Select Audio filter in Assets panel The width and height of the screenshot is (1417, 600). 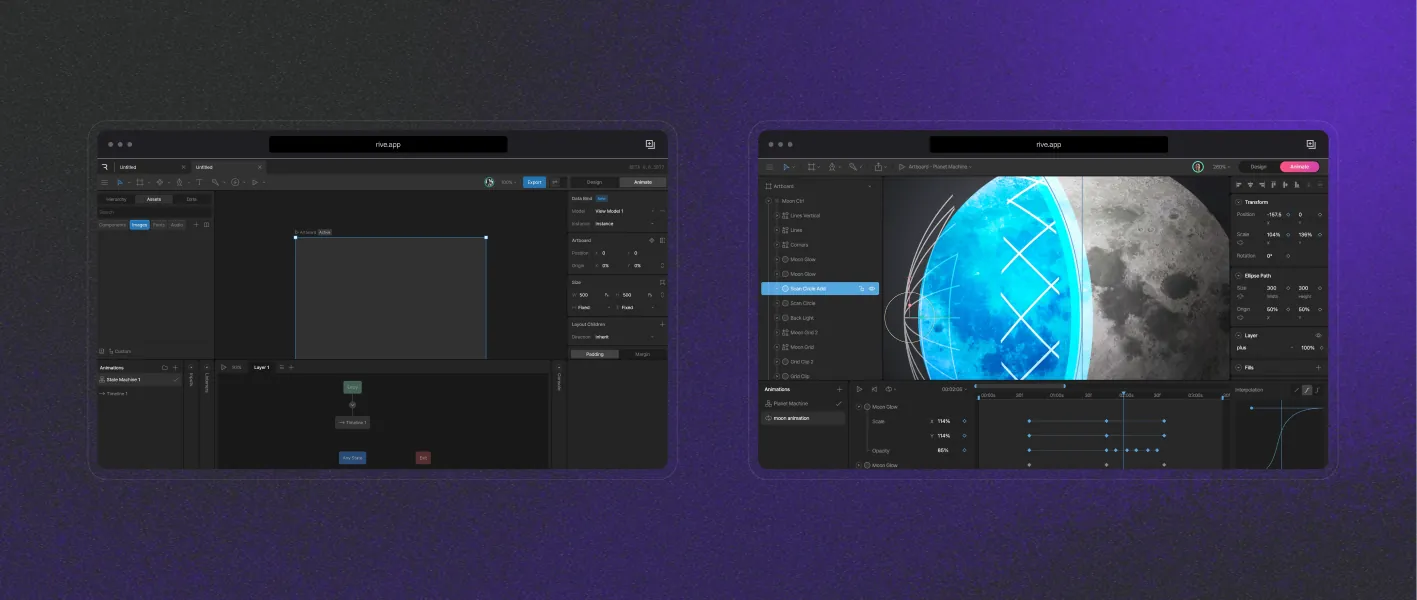[x=177, y=225]
